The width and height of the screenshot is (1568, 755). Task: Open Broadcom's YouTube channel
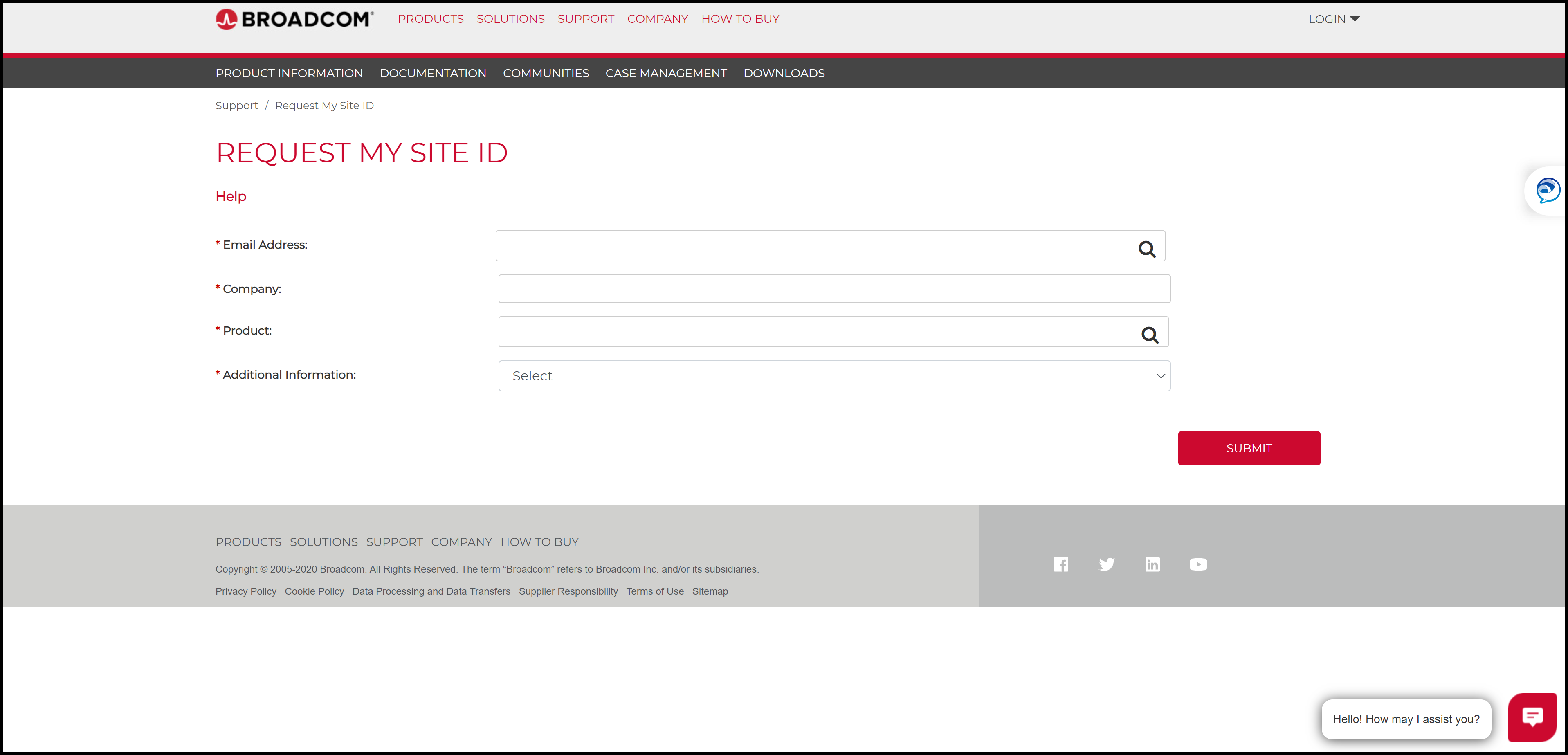pyautogui.click(x=1198, y=564)
